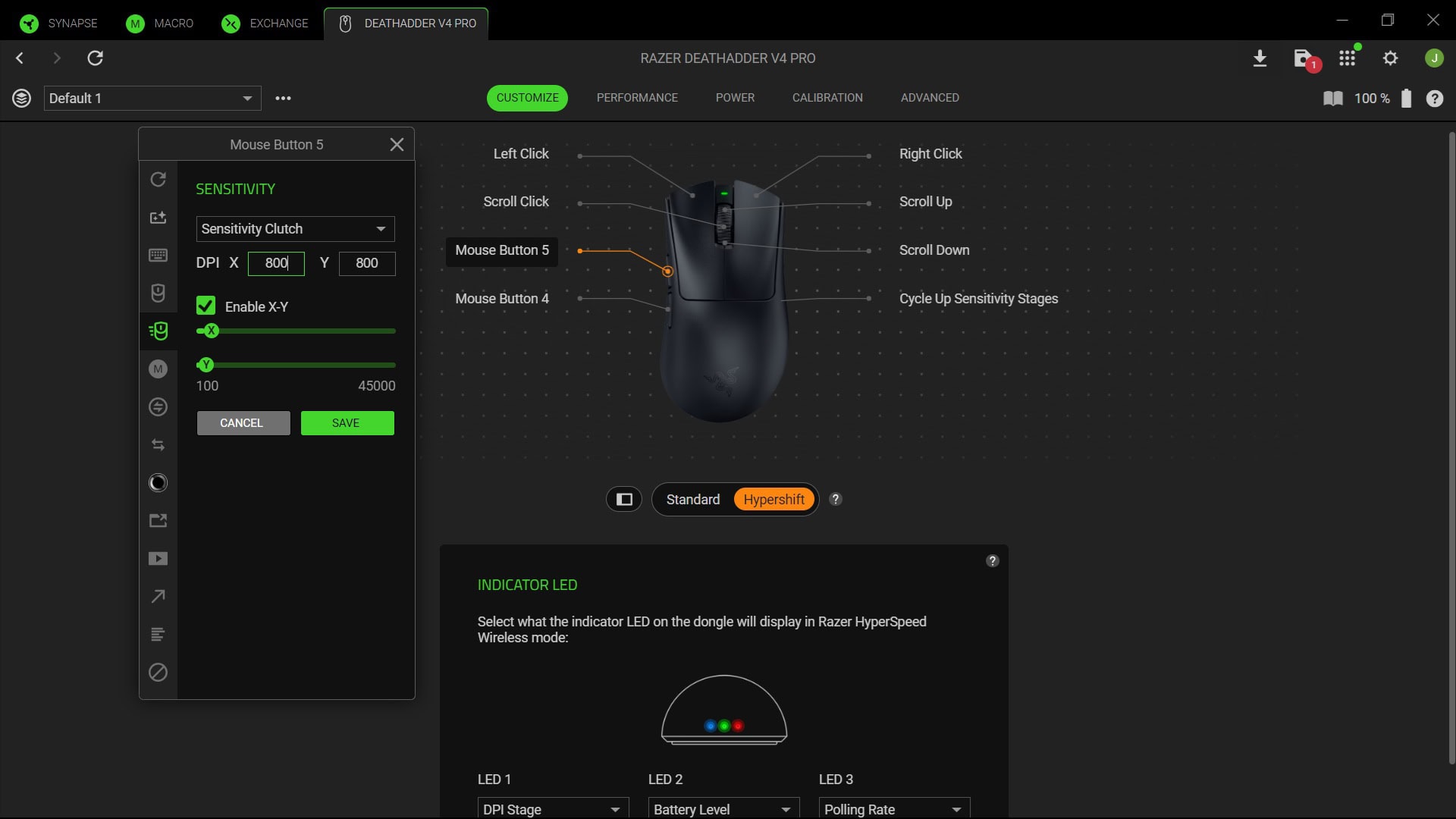Open the user account avatar
The height and width of the screenshot is (819, 1456).
coord(1434,58)
